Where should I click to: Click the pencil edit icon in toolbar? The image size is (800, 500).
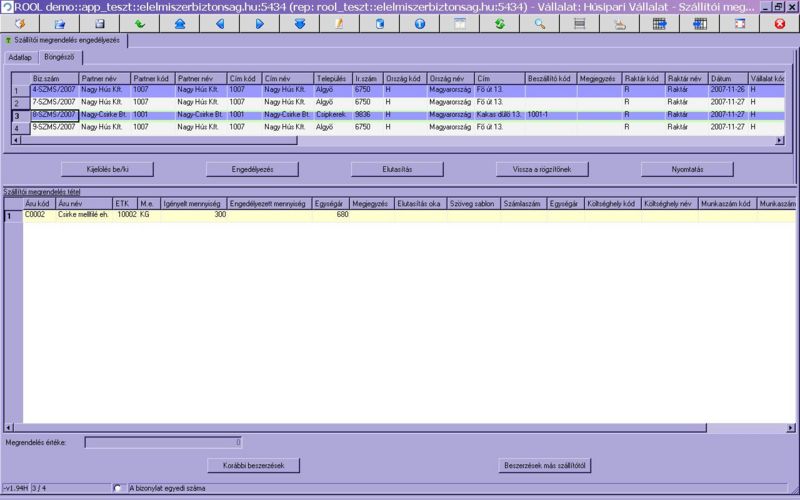pyautogui.click(x=339, y=23)
